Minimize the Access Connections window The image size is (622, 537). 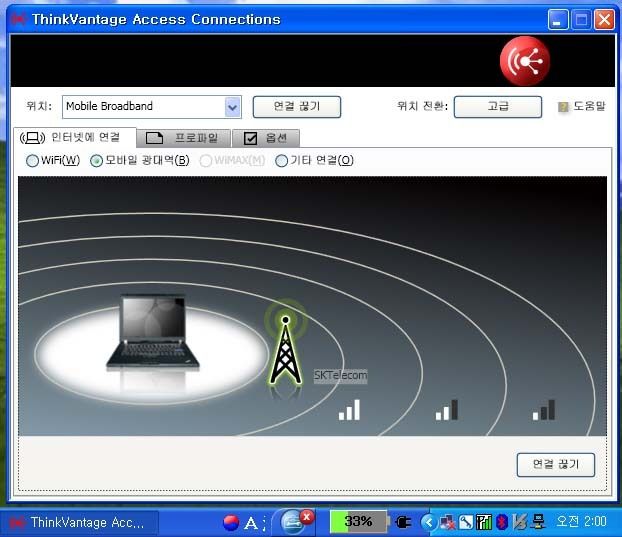tap(558, 19)
